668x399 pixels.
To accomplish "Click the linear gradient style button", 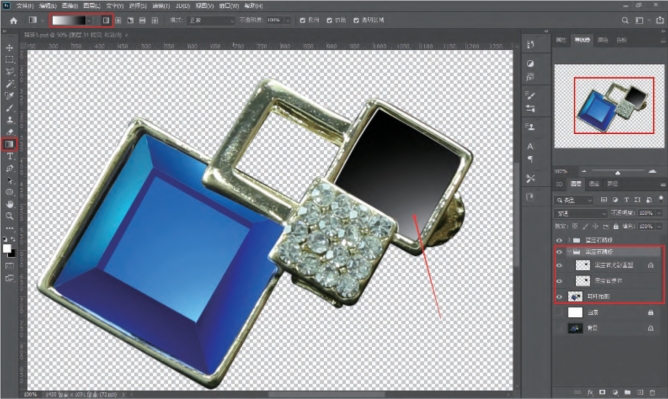I will tap(106, 20).
